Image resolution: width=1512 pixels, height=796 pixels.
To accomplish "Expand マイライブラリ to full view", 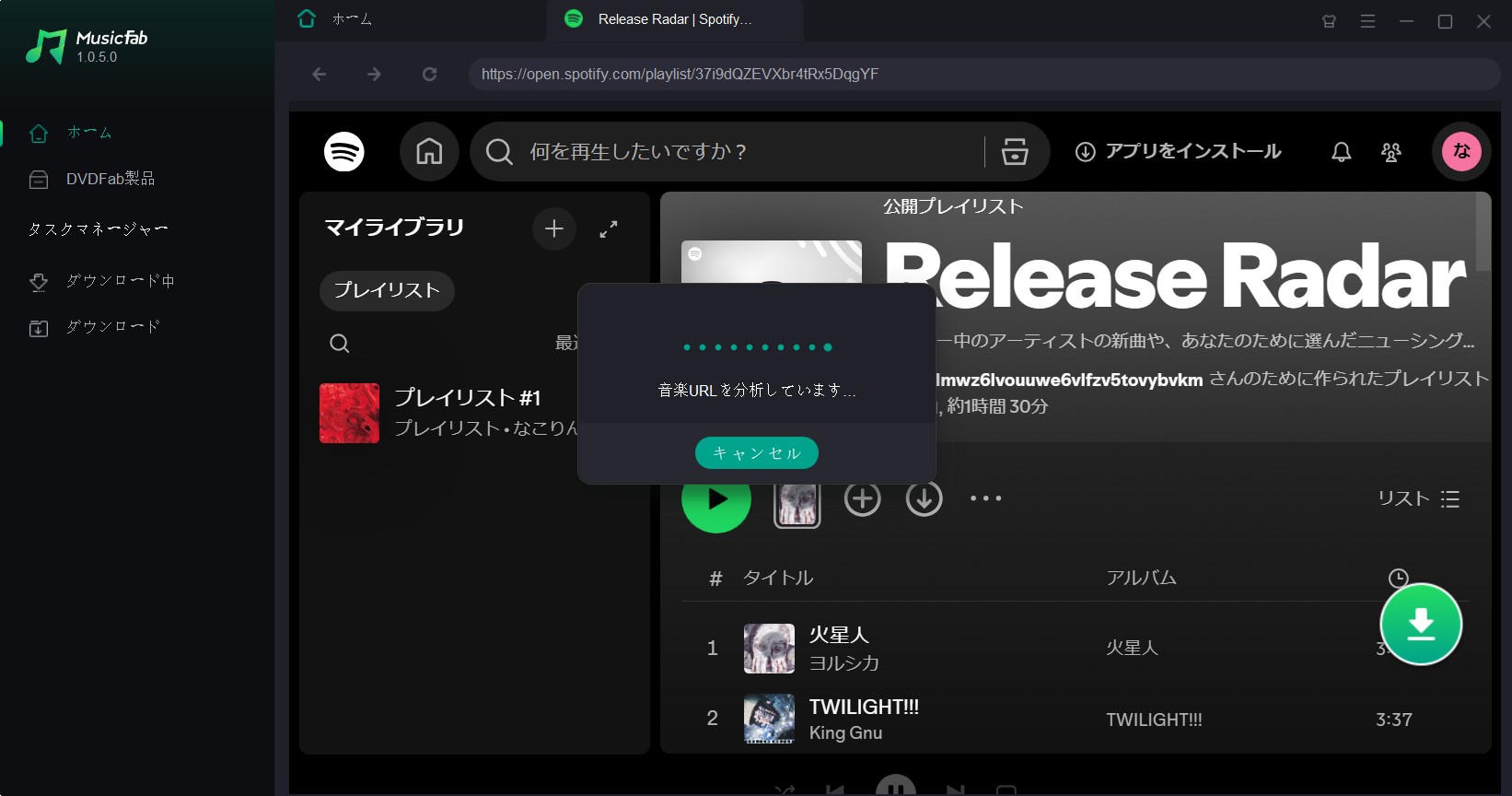I will point(609,229).
